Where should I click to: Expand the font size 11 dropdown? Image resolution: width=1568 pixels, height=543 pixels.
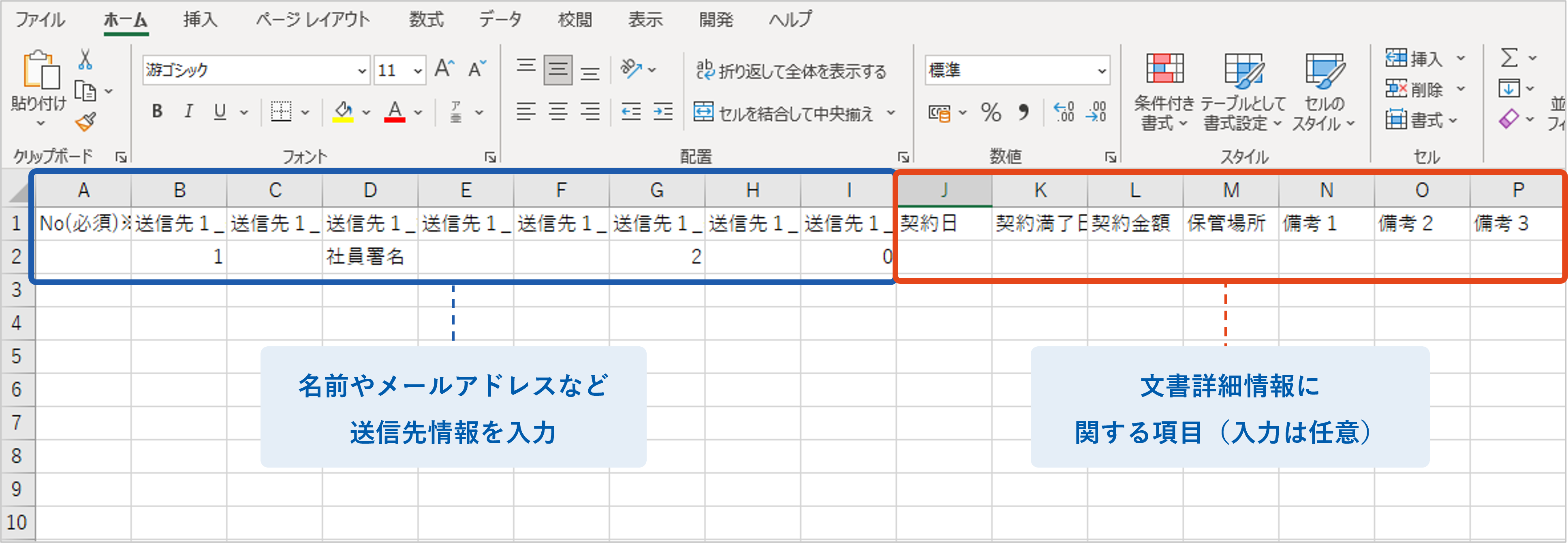[418, 71]
